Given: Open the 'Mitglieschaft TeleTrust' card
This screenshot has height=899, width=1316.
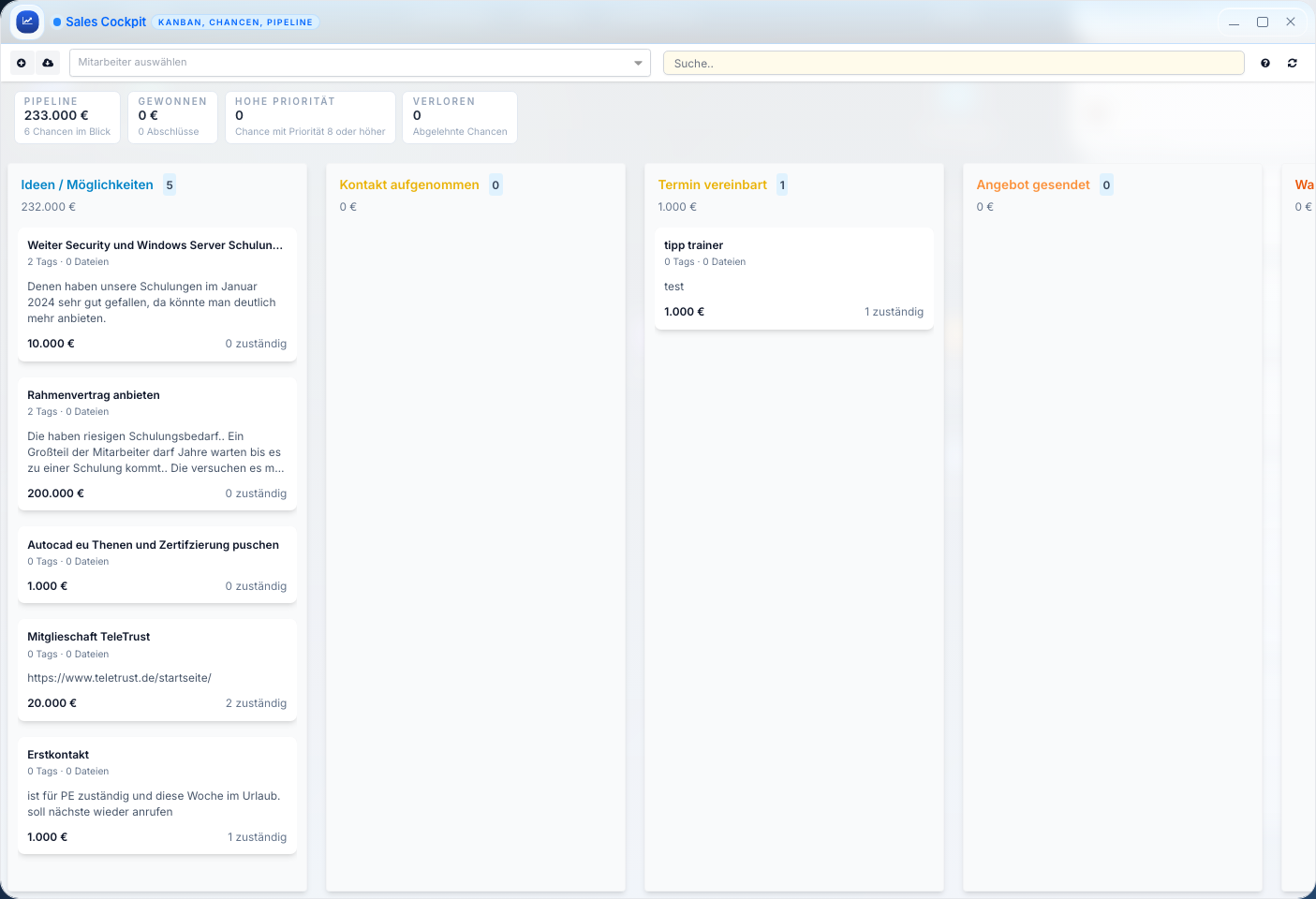Looking at the screenshot, I should click(x=157, y=670).
